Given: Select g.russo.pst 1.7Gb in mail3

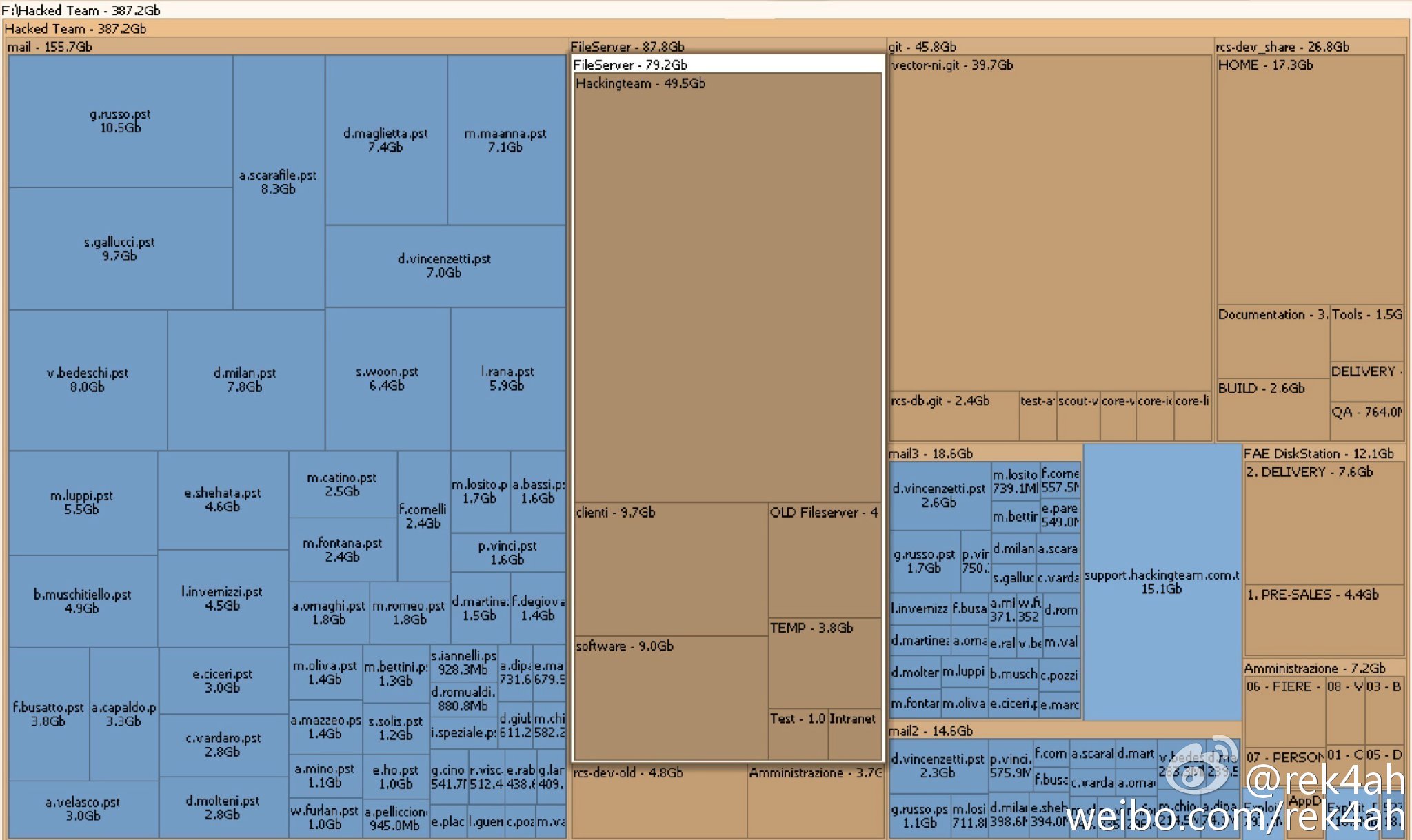Looking at the screenshot, I should (925, 561).
